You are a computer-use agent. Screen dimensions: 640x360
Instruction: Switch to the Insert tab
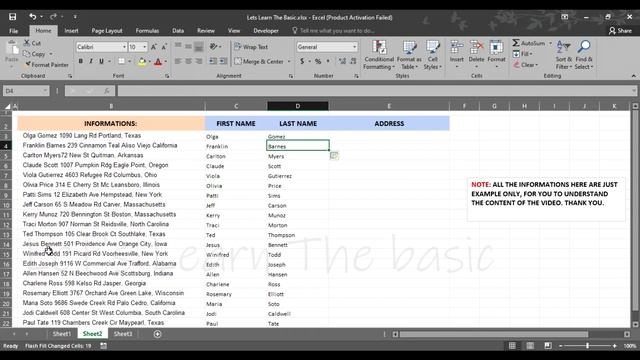[x=71, y=31]
